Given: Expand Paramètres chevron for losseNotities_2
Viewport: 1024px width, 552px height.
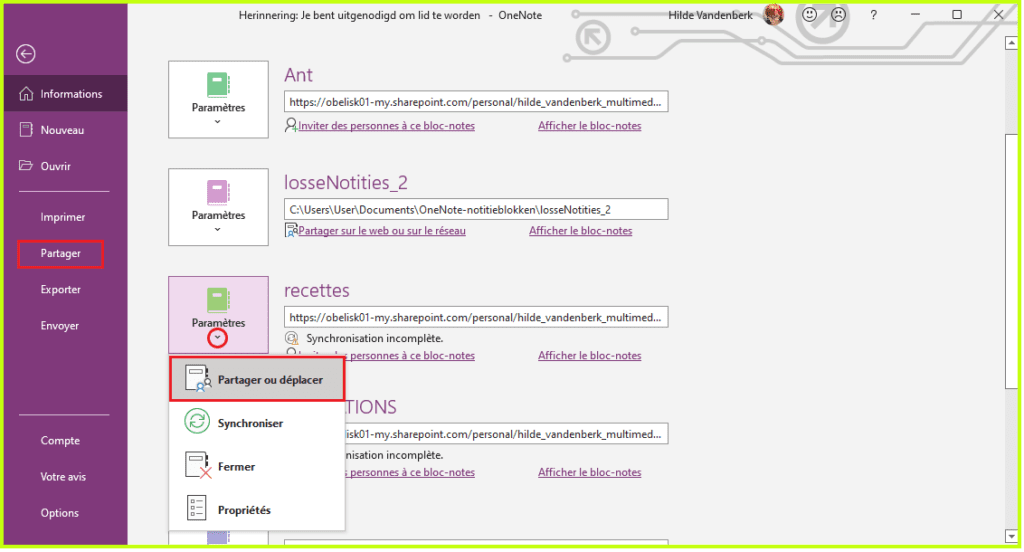Looking at the screenshot, I should (217, 230).
